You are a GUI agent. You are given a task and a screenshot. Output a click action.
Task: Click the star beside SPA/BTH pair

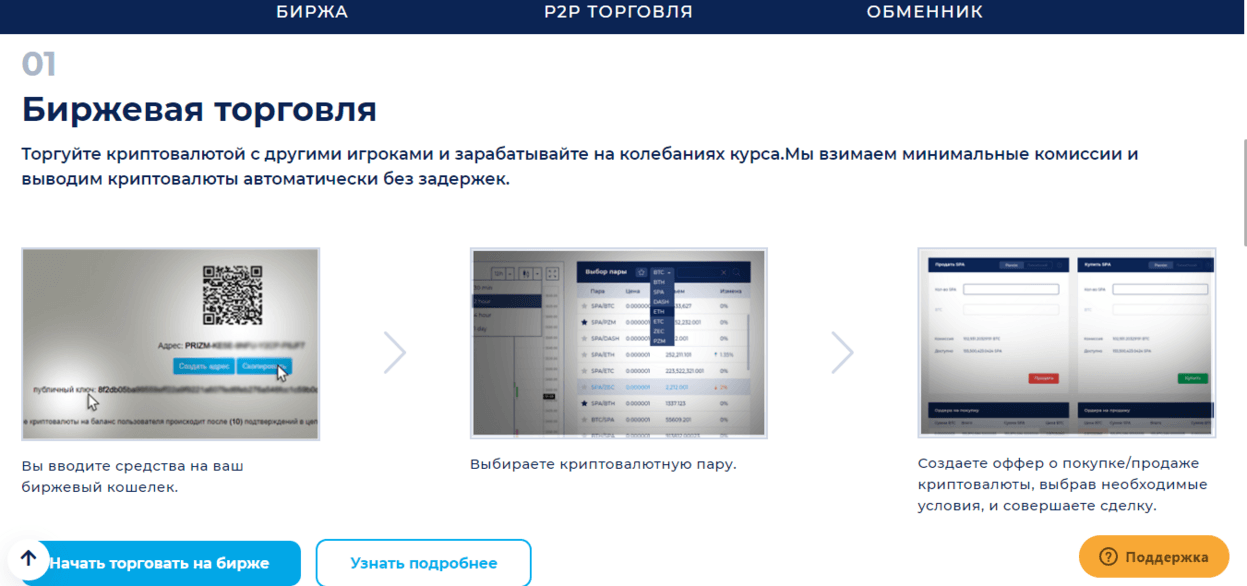tap(583, 402)
